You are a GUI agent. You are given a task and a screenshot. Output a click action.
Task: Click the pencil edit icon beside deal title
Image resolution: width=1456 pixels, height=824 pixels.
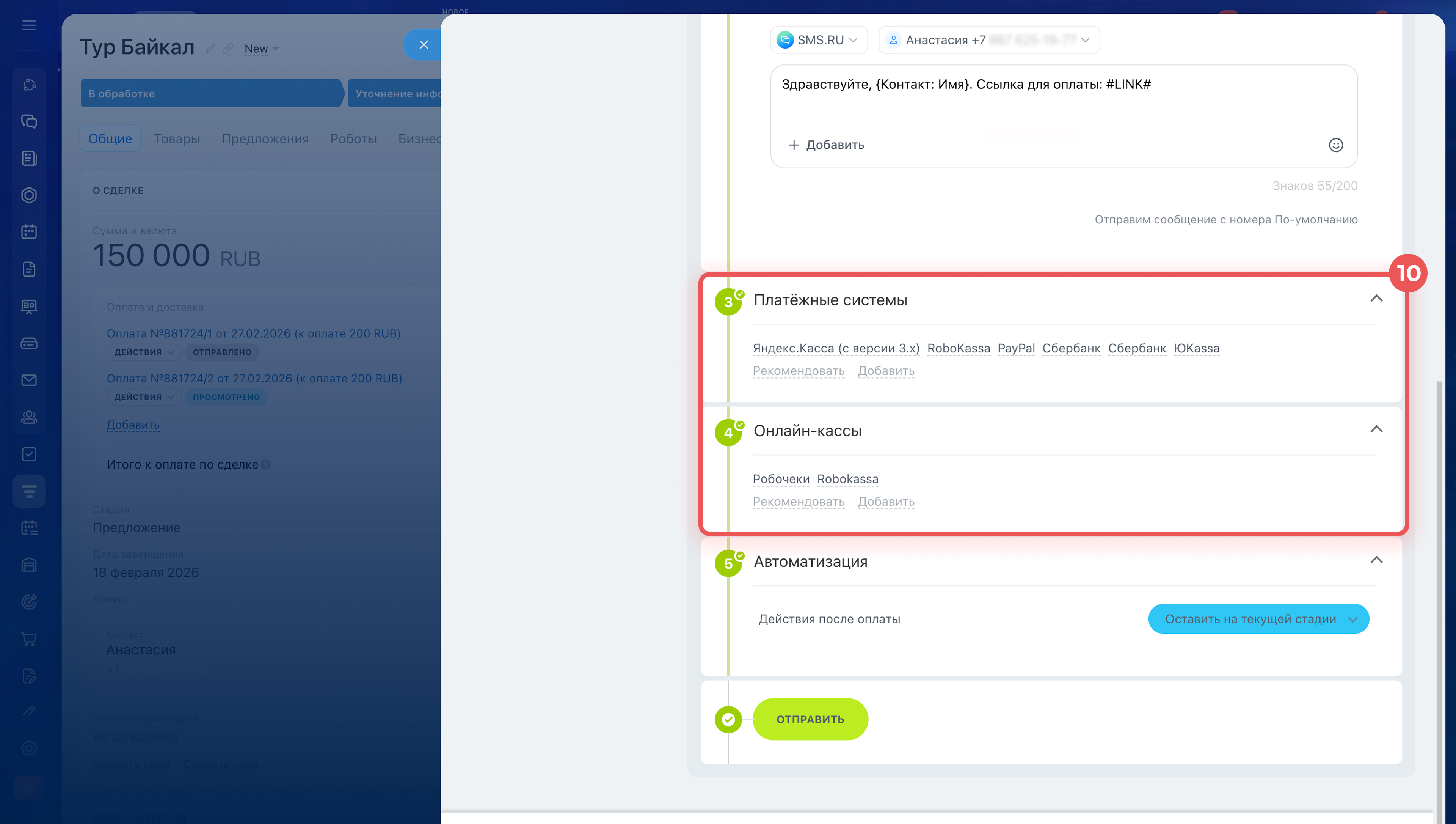pos(210,49)
